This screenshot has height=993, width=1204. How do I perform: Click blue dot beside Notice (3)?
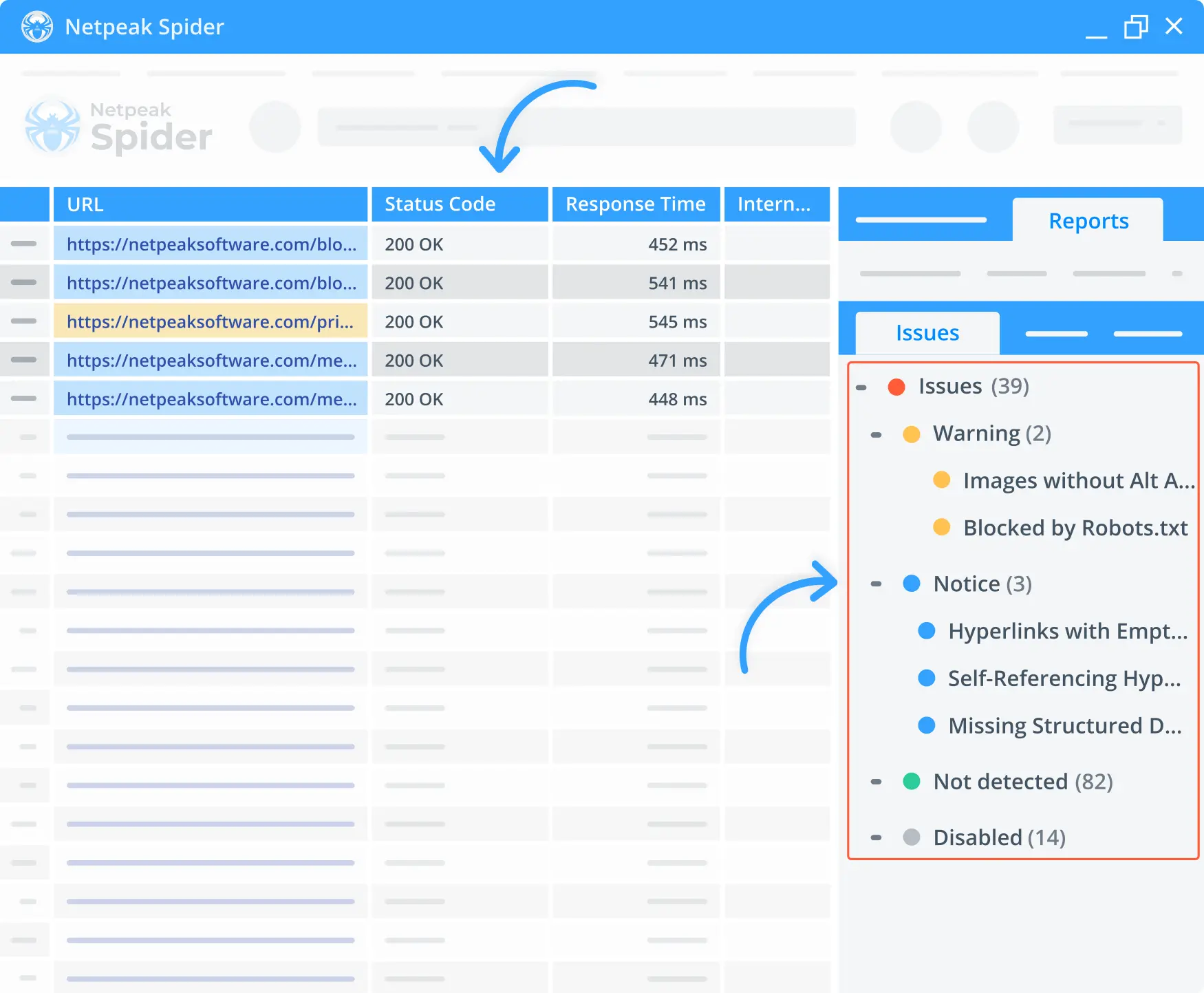(912, 584)
